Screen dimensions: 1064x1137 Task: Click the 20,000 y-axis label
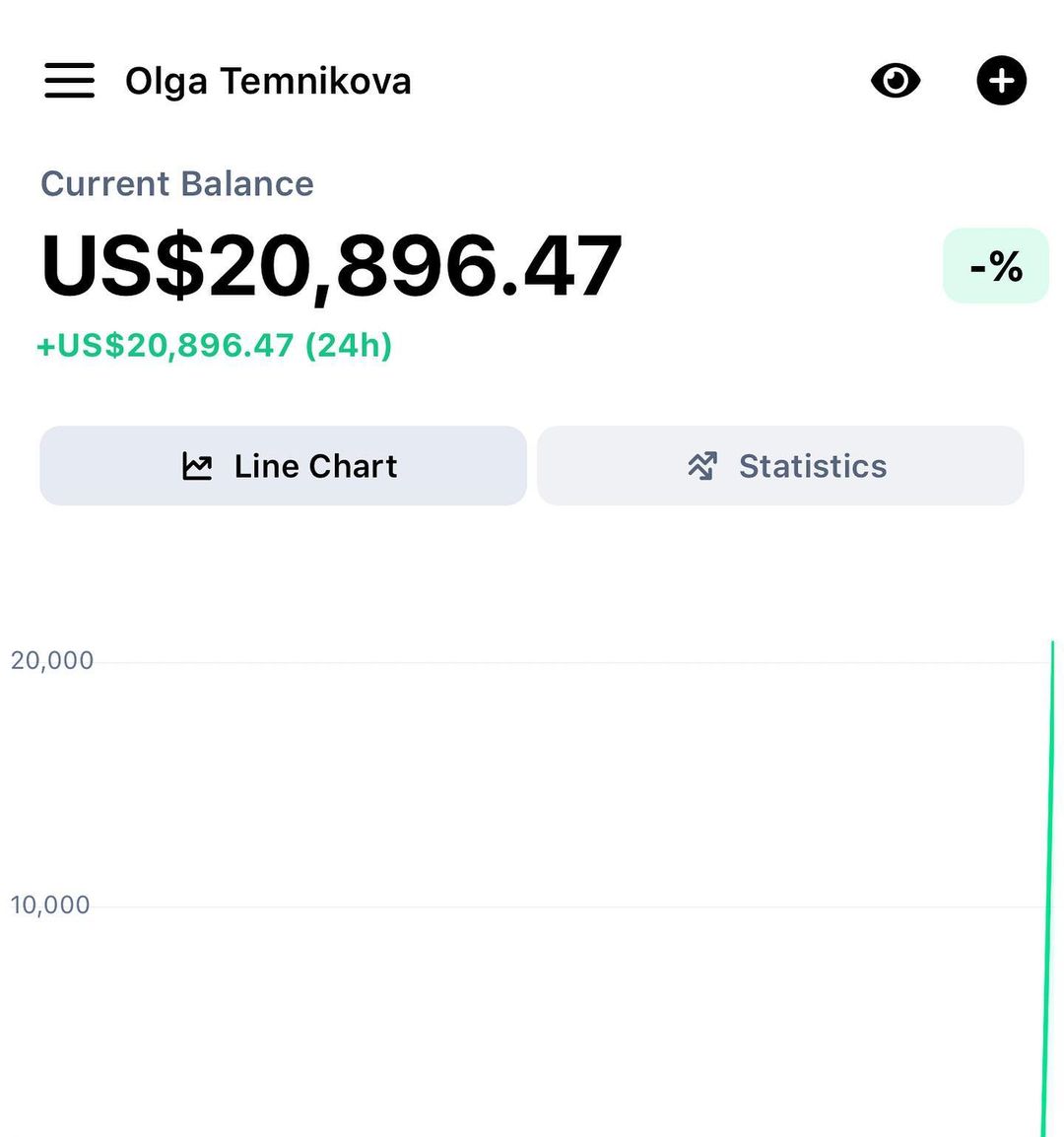[52, 660]
